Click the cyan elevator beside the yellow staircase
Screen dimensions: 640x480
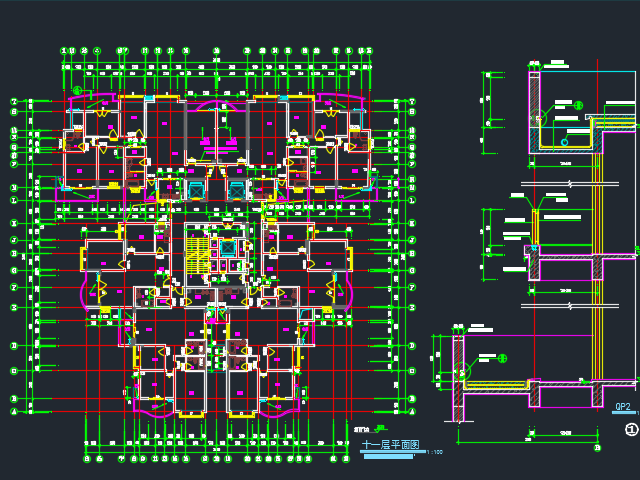(227, 248)
